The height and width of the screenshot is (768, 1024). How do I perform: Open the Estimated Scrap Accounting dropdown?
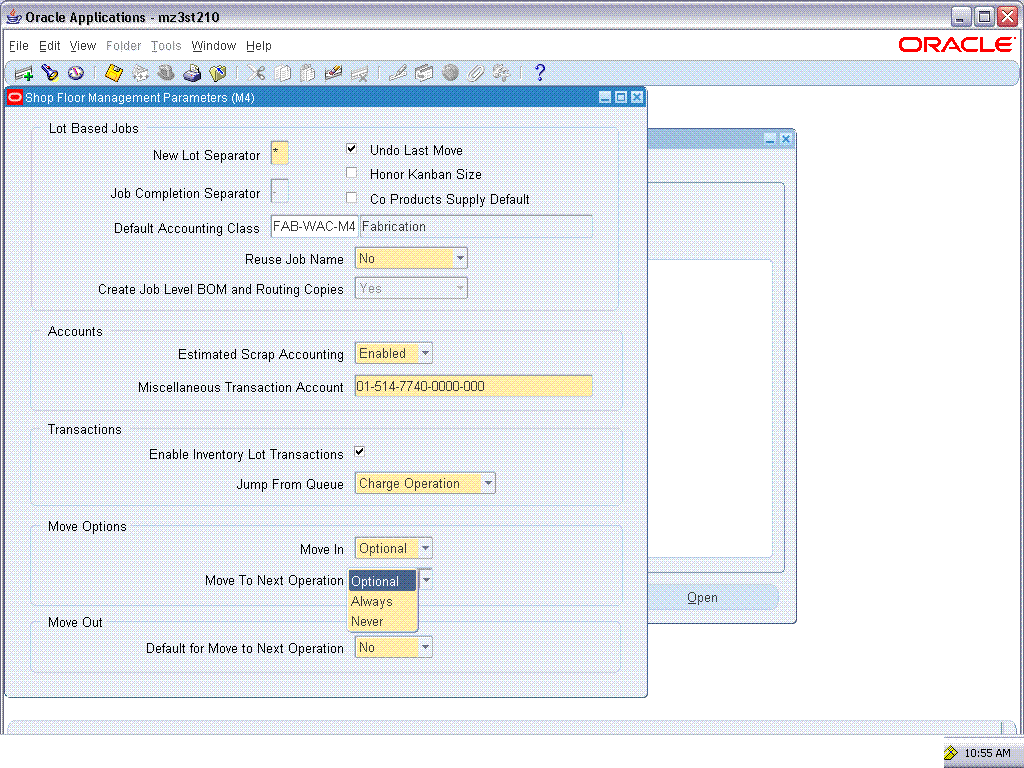tap(425, 353)
